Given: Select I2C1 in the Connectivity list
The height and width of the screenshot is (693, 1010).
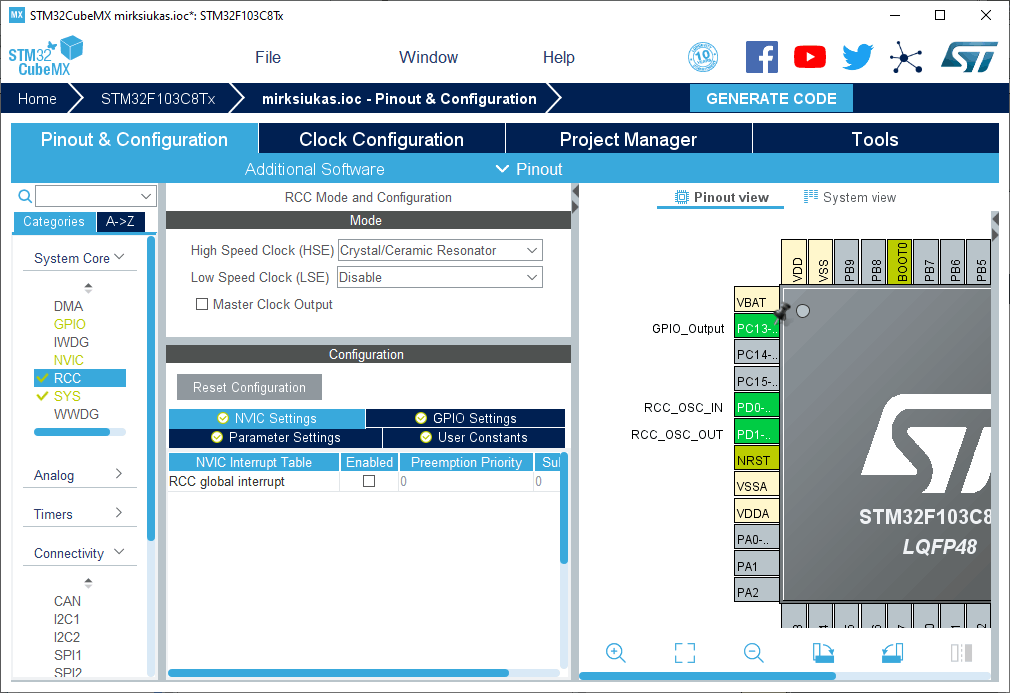Looking at the screenshot, I should [x=67, y=619].
